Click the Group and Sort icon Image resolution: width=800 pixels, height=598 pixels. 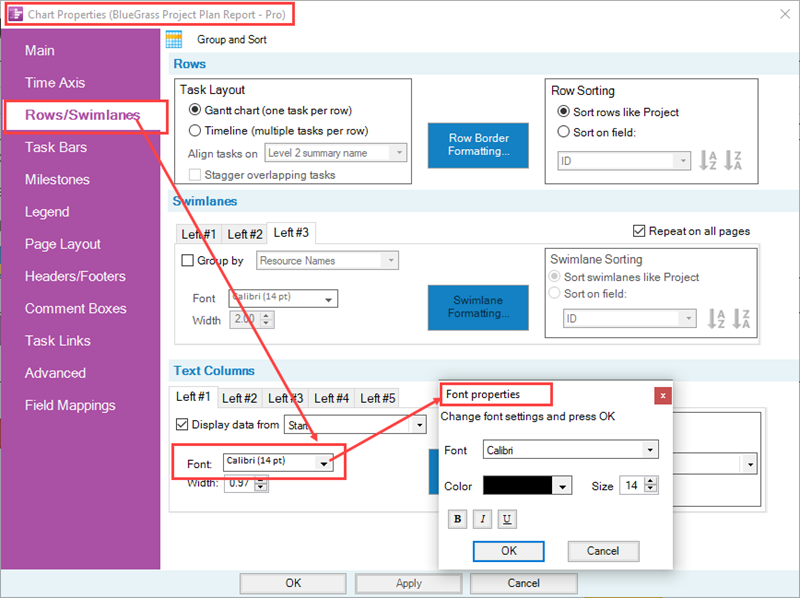175,37
